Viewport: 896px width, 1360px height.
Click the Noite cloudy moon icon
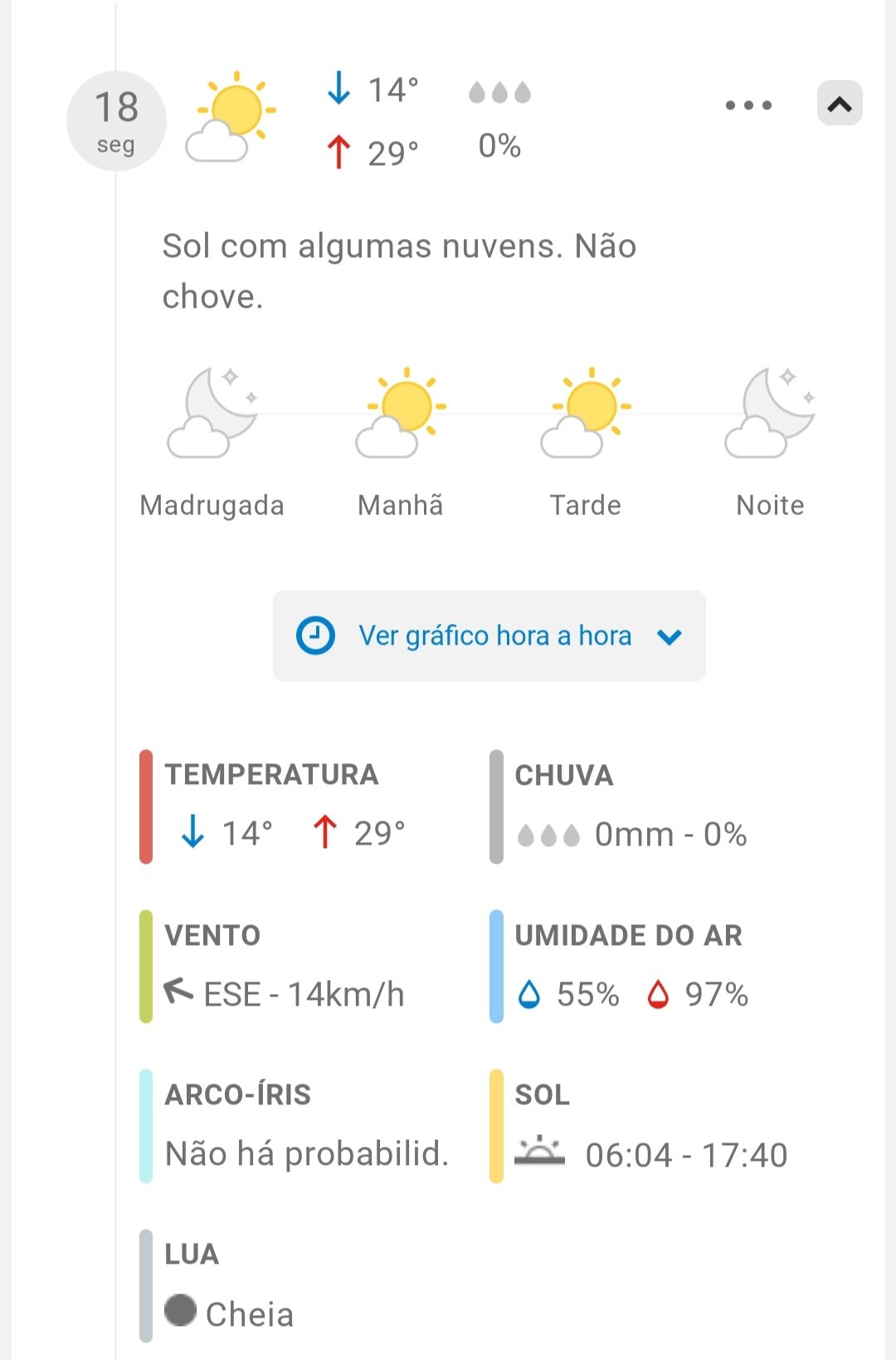(x=770, y=412)
